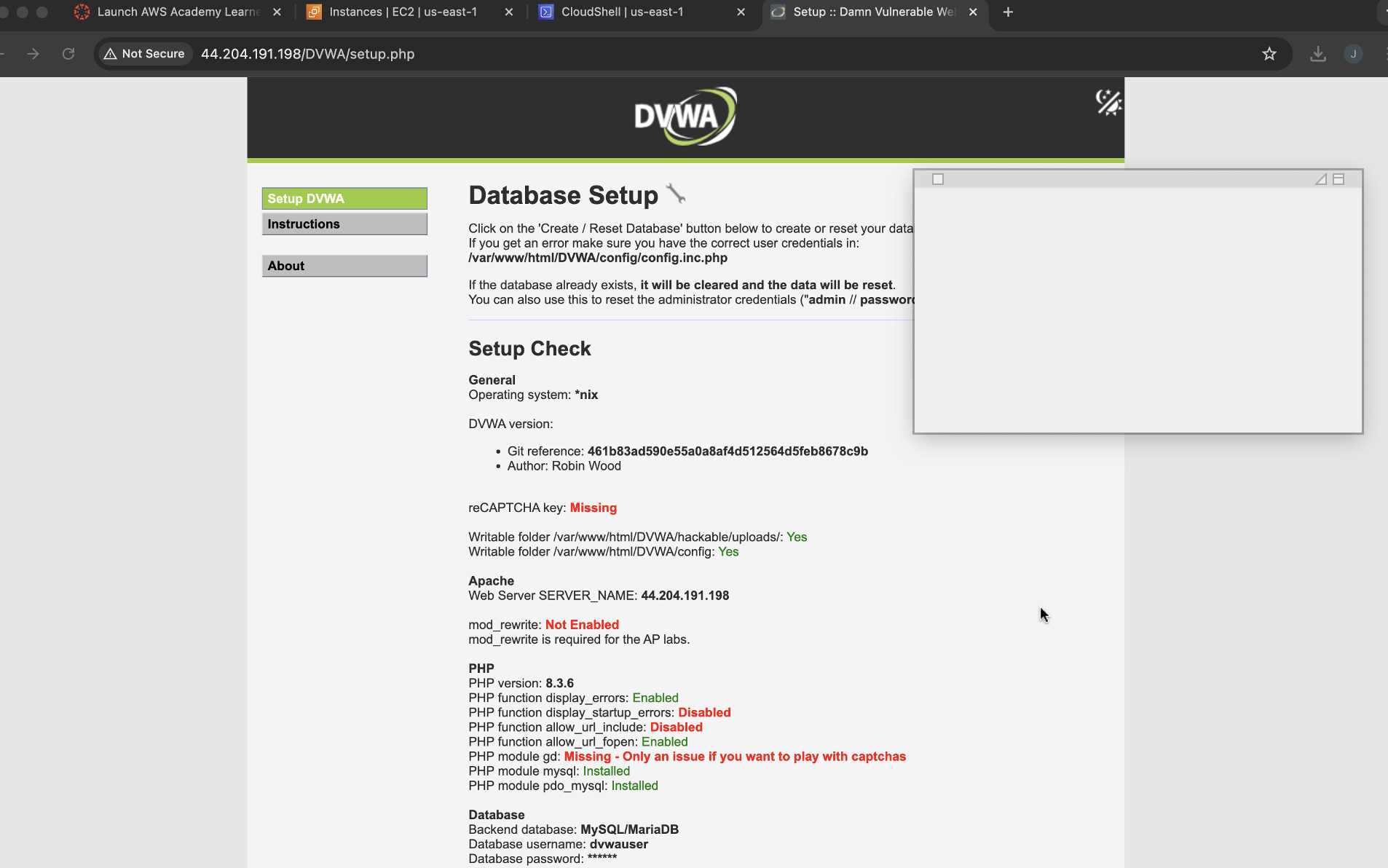Click the allow_url_include 'Disabled' status
The image size is (1388, 868).
click(x=676, y=727)
